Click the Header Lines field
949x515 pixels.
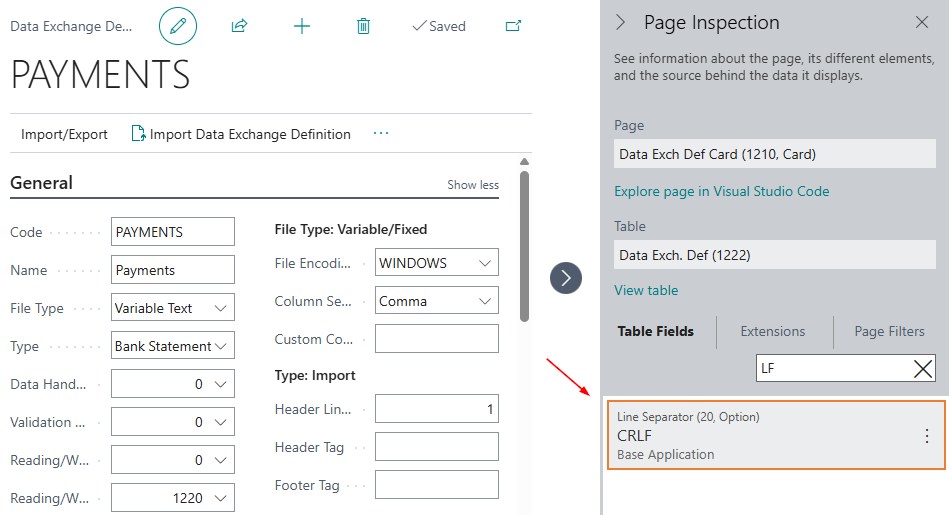pos(436,409)
